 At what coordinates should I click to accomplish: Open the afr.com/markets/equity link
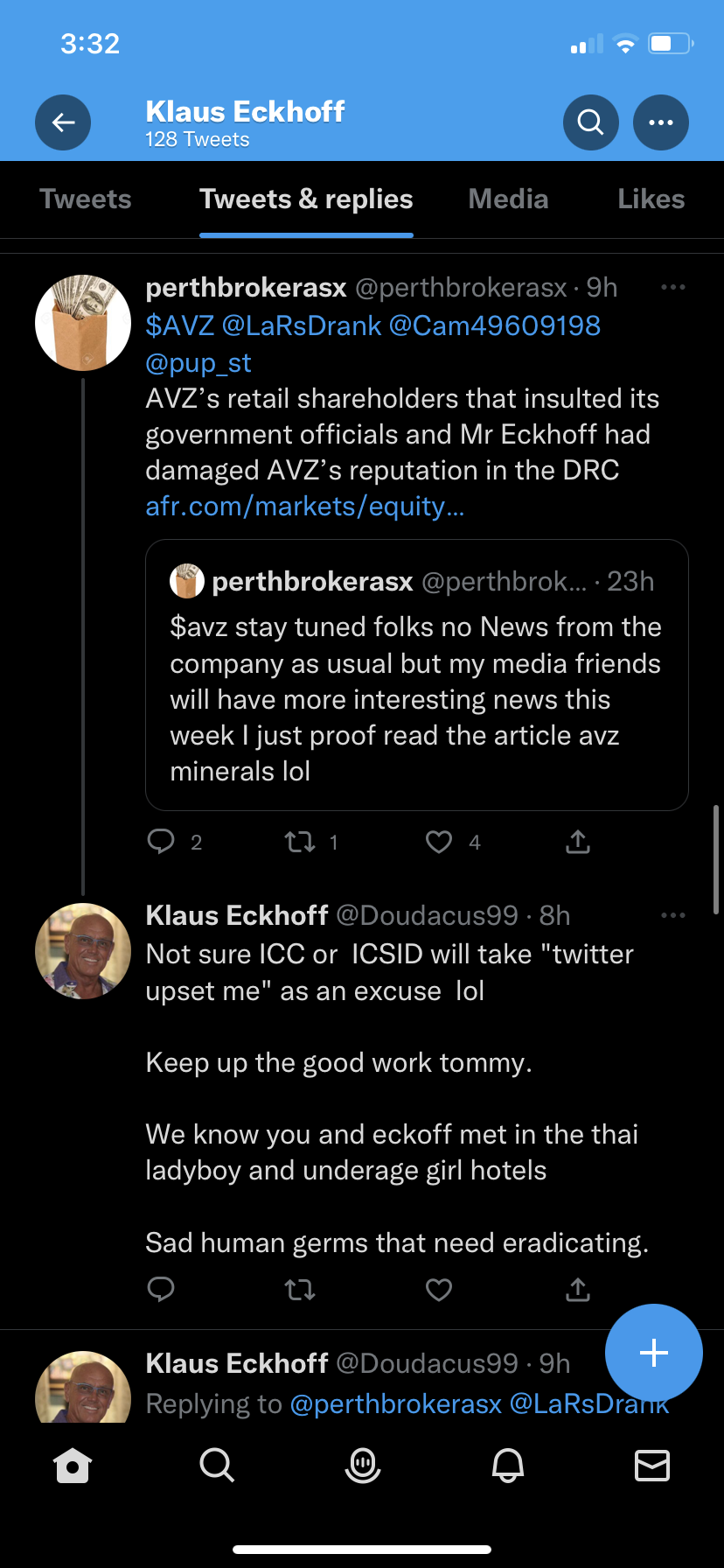[304, 507]
